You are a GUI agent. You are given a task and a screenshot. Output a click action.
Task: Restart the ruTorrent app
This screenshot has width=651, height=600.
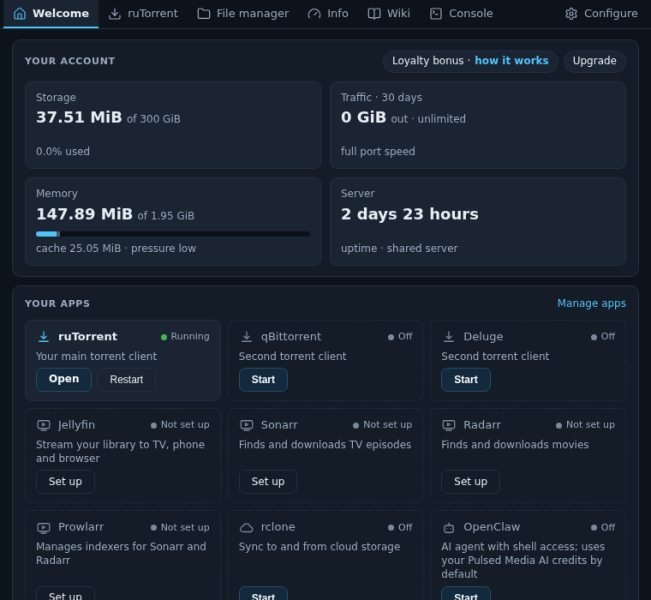coord(127,380)
